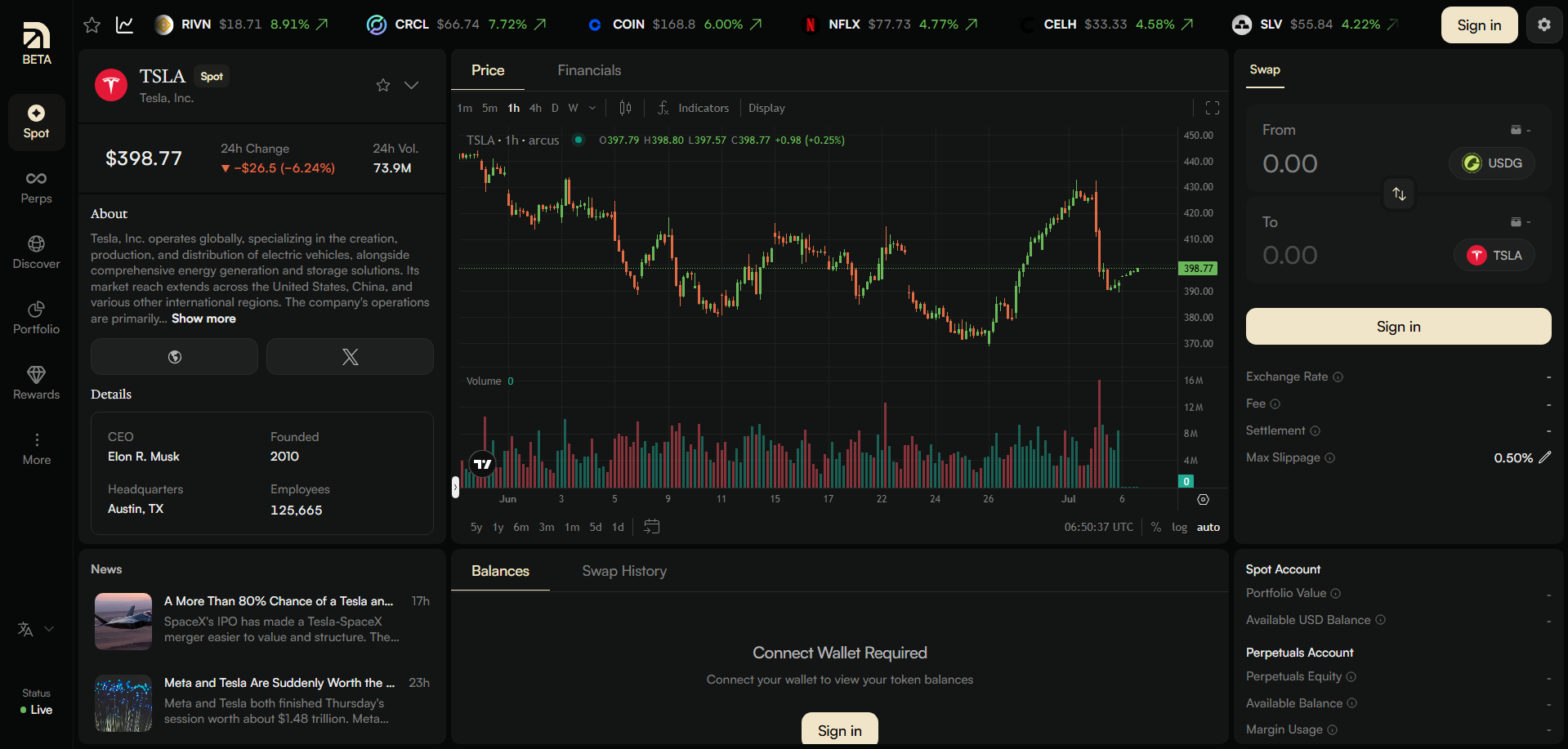Open RIVN ticker in top bar
The width and height of the screenshot is (1568, 749).
[x=241, y=25]
